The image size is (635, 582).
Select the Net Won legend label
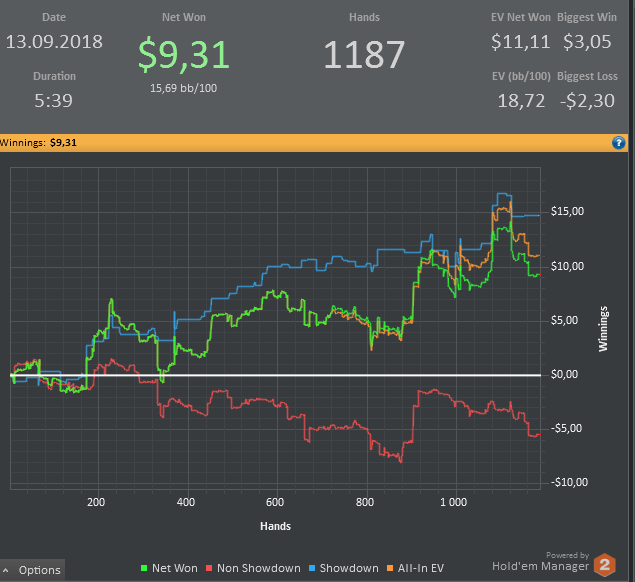(x=175, y=568)
